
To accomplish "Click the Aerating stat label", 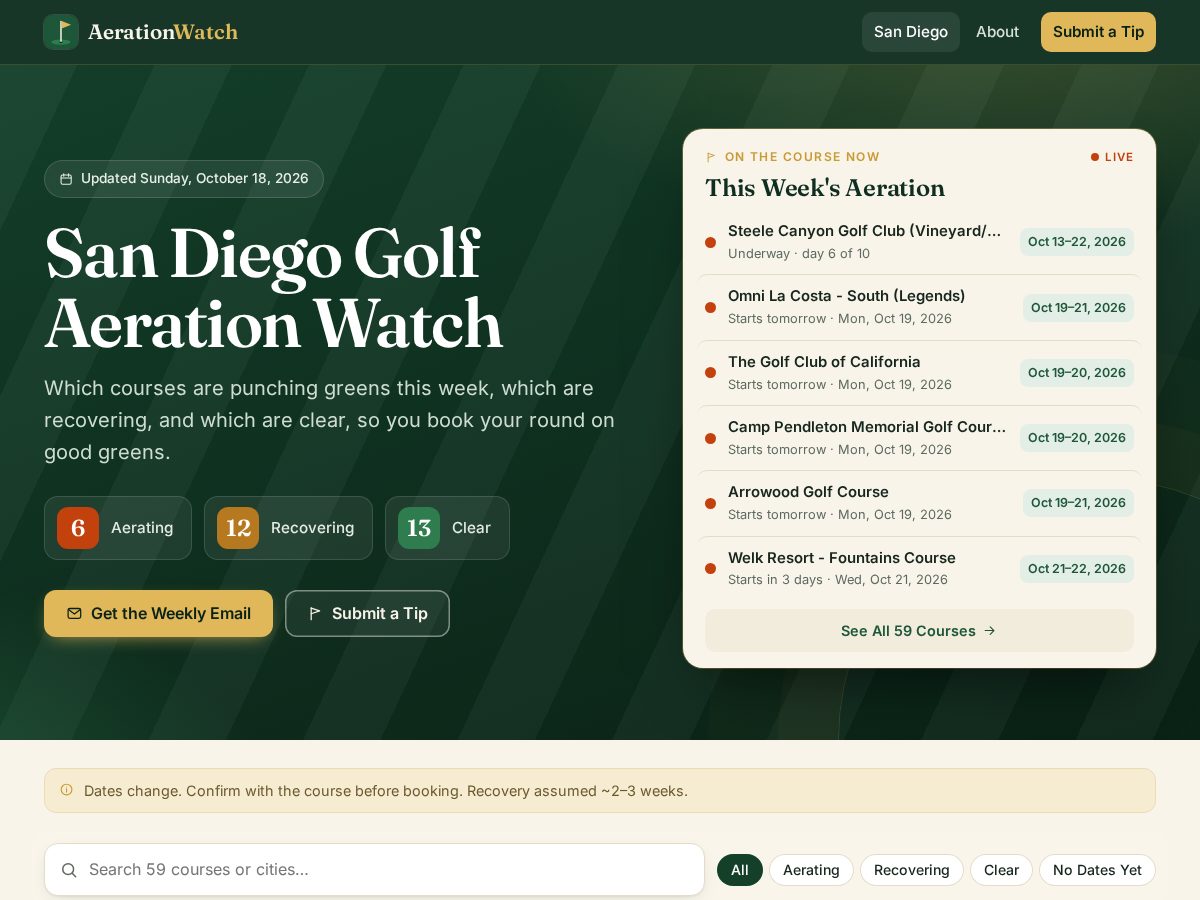I will click(142, 528).
